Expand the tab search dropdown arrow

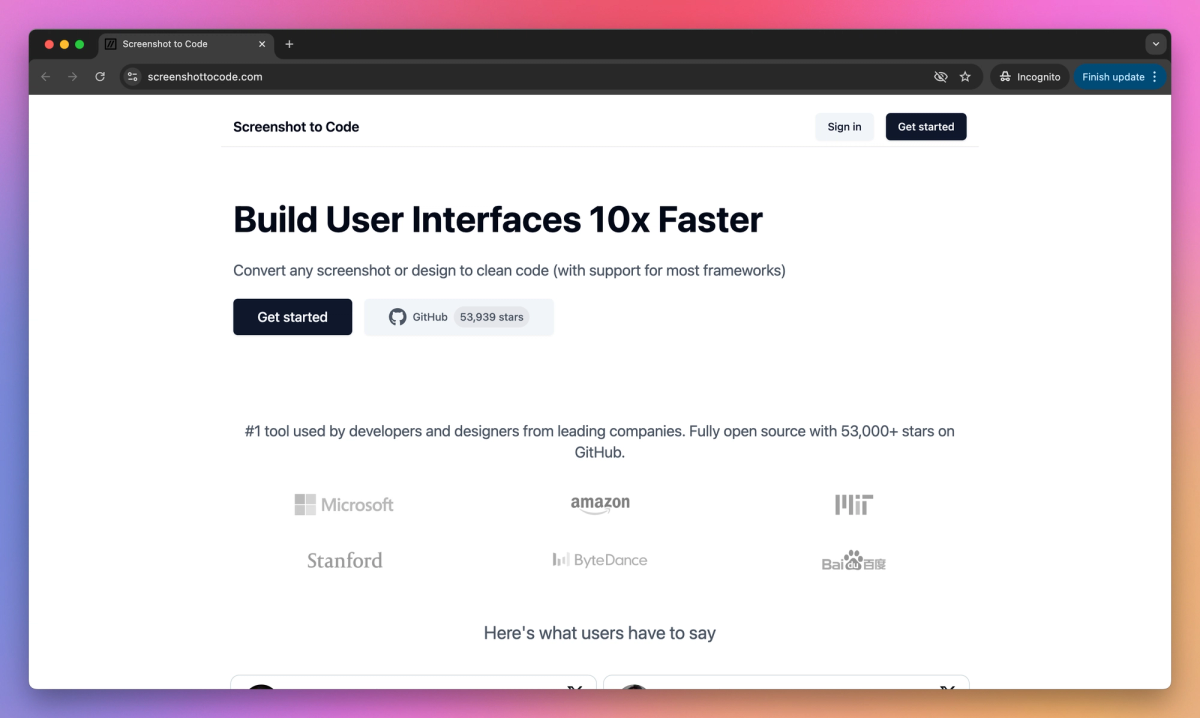coord(1156,44)
